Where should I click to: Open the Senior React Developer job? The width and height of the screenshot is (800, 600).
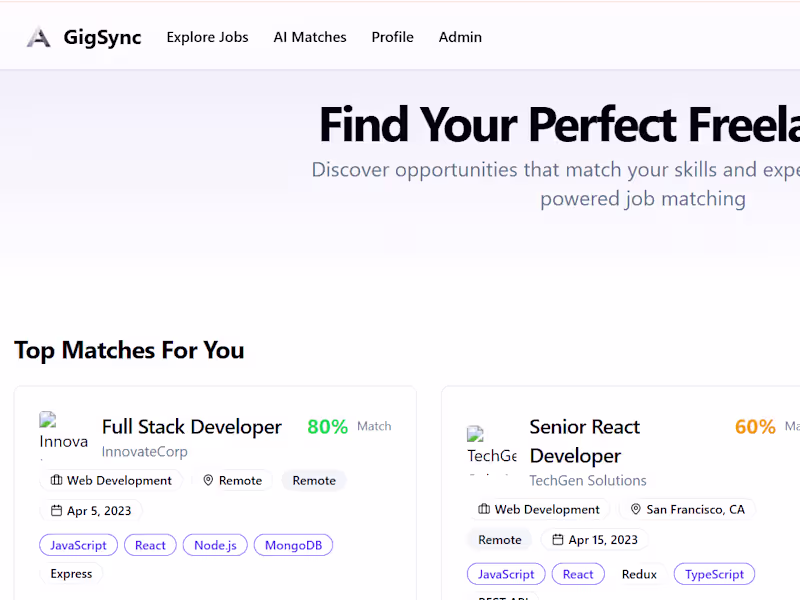tap(585, 441)
